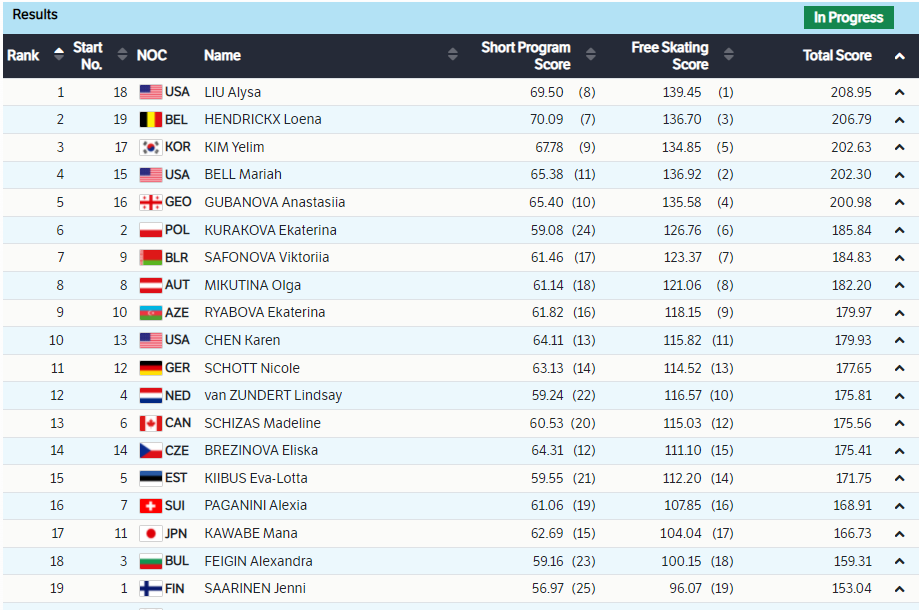The image size is (919, 610).
Task: Click the NOC column header
Action: pos(152,56)
